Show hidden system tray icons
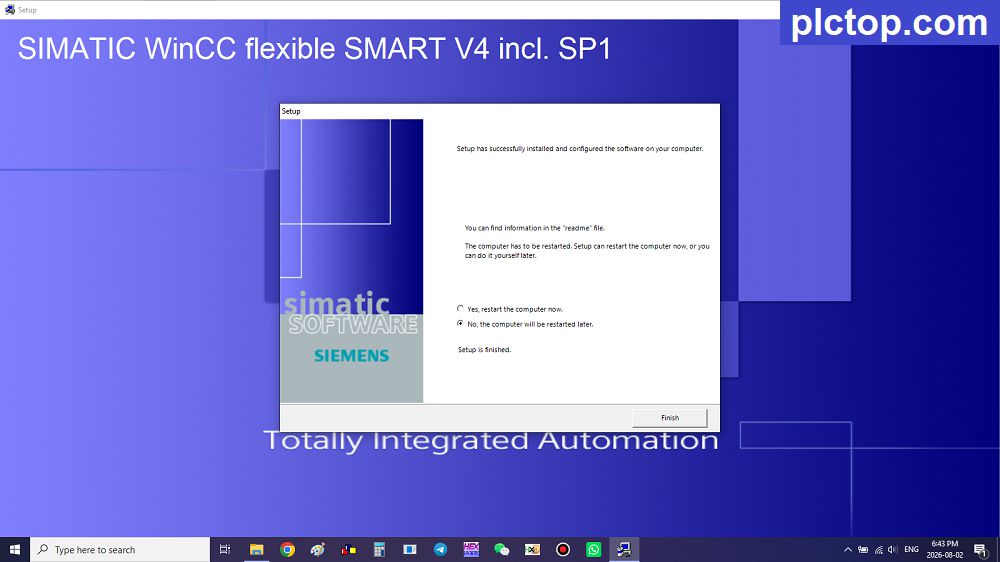This screenshot has width=1000, height=562. [x=848, y=549]
